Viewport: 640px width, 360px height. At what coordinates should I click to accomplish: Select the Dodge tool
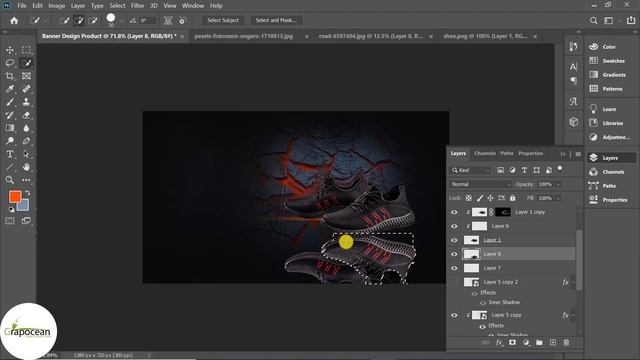point(10,141)
